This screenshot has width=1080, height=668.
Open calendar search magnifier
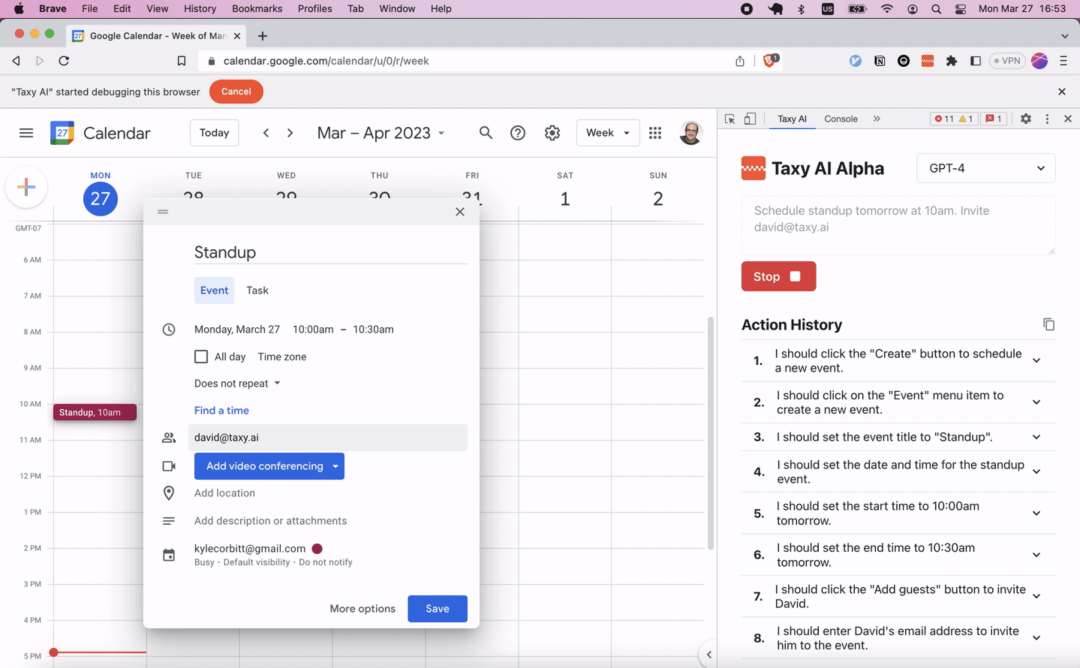point(486,133)
